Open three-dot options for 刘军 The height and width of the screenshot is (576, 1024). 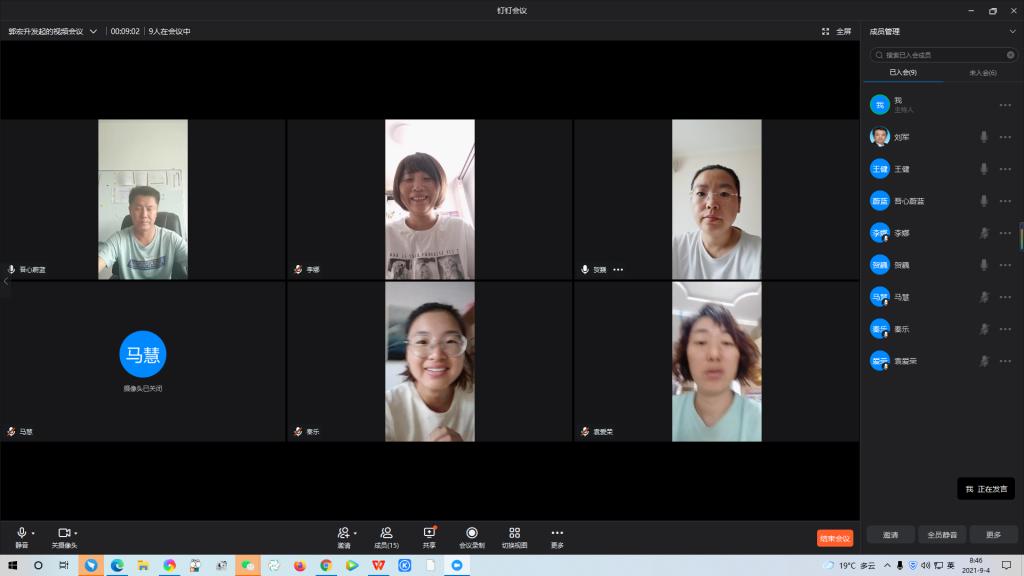(1005, 137)
